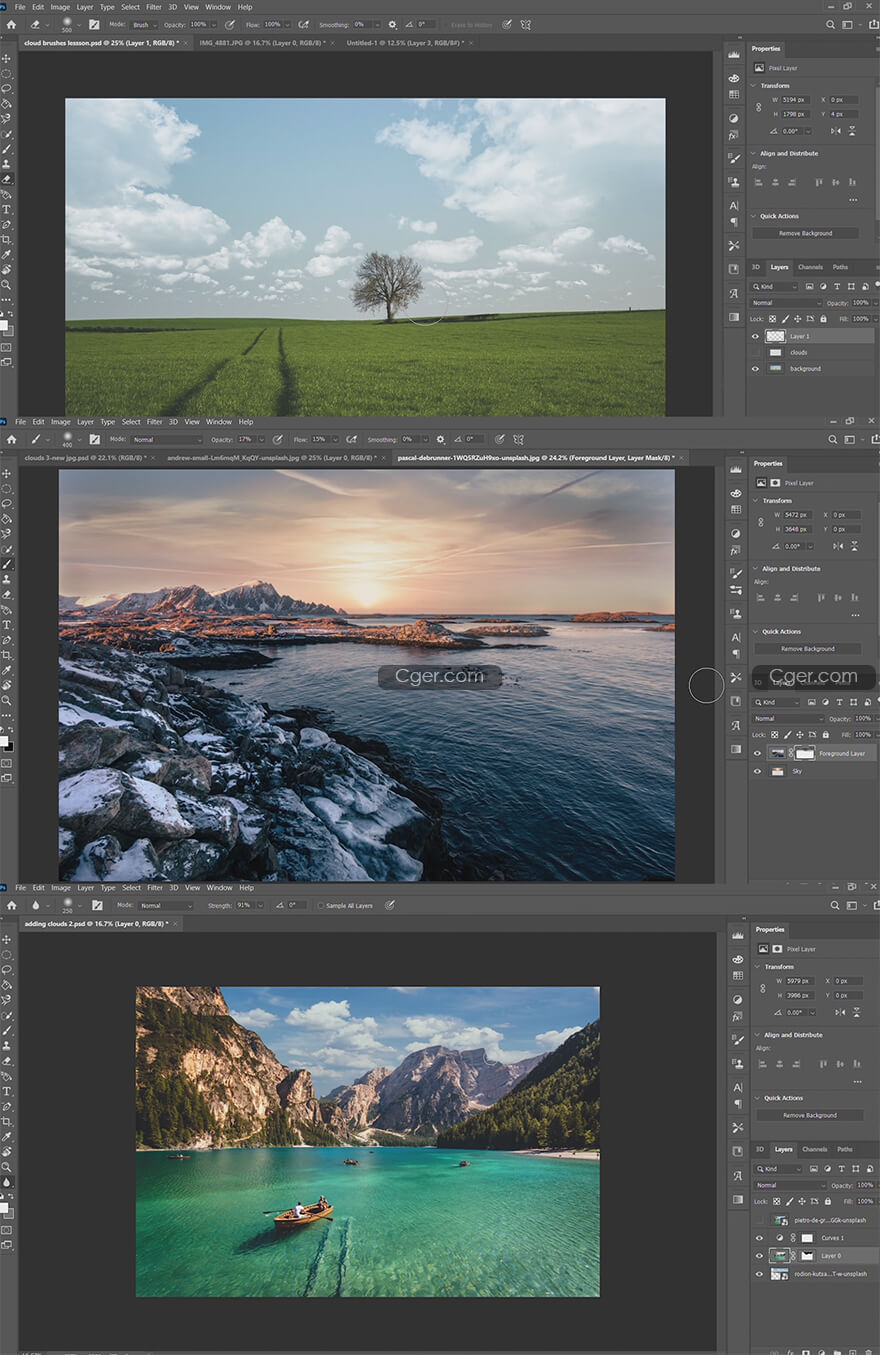The height and width of the screenshot is (1355, 880).
Task: Select the Move tool in the bottom window
Action: pyautogui.click(x=7, y=940)
